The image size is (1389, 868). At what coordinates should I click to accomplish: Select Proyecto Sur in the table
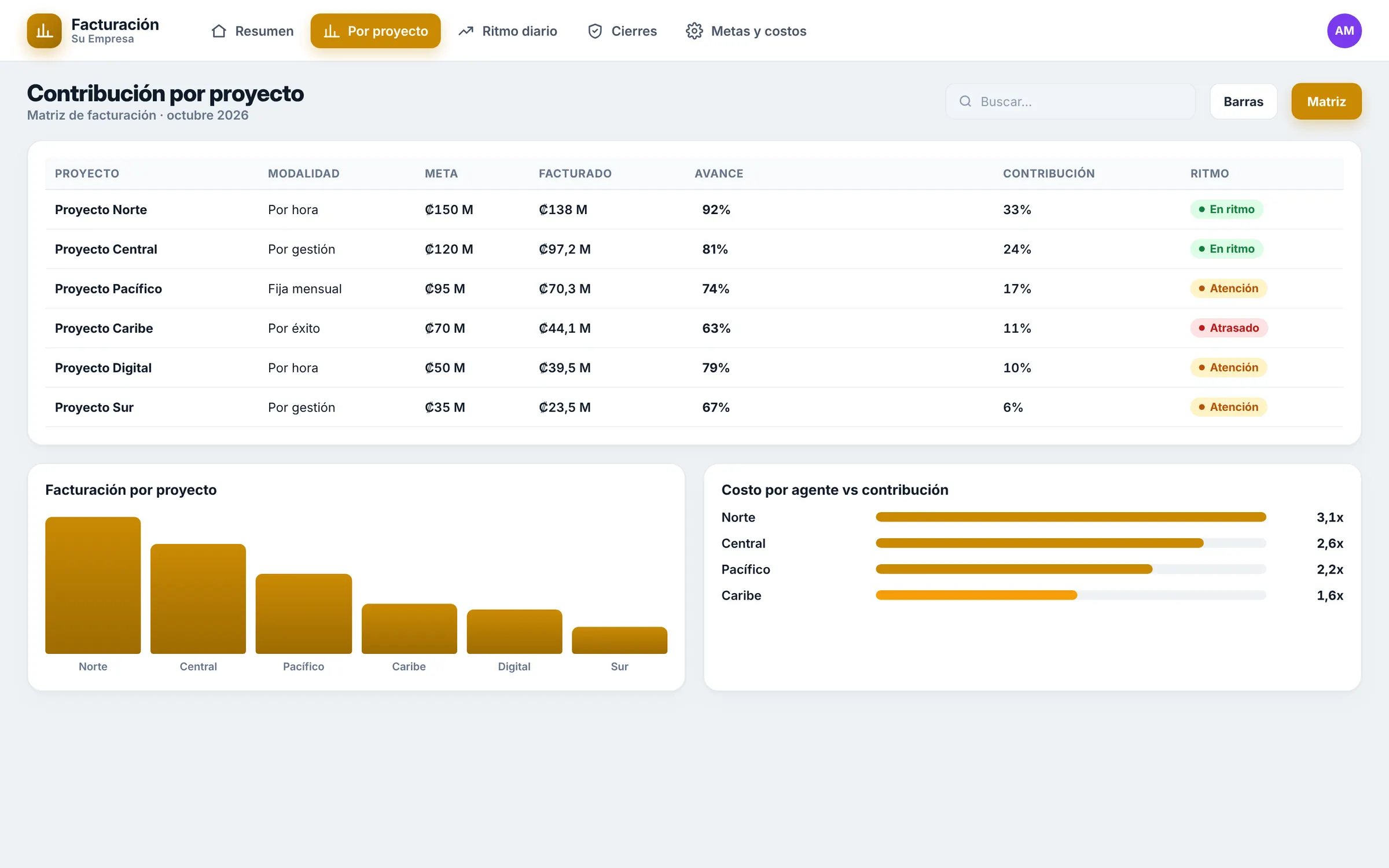(94, 407)
